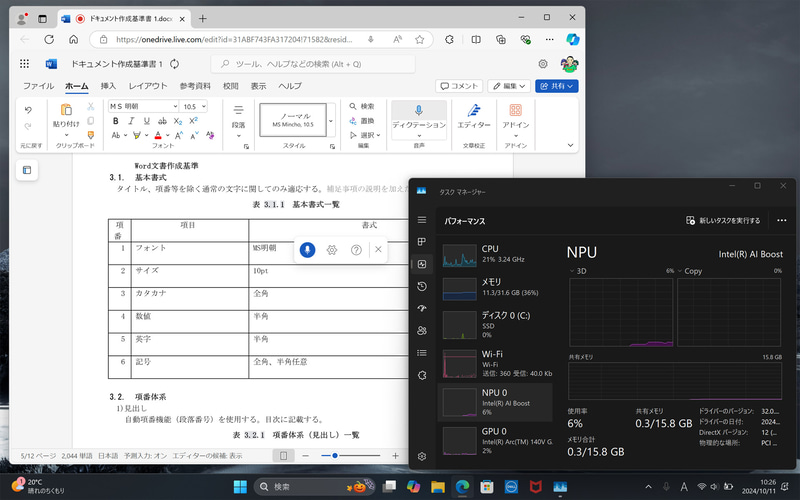The image size is (800, 500).
Task: Open the 共有 share dropdown
Action: 557,86
